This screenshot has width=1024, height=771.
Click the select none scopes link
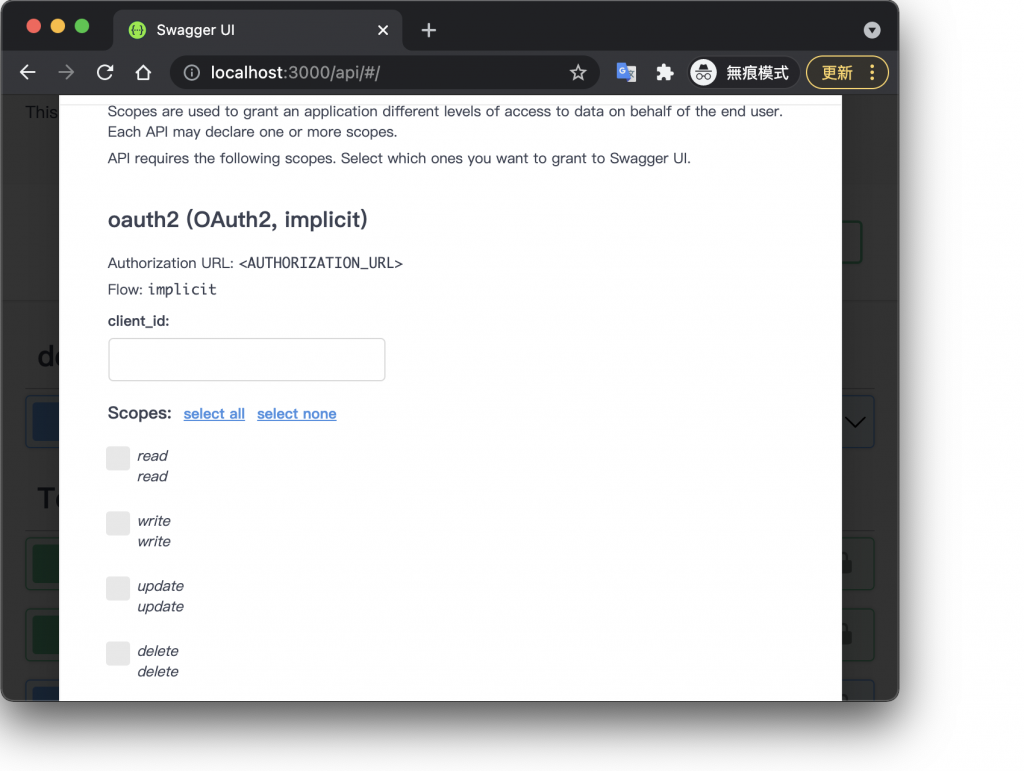(x=296, y=414)
